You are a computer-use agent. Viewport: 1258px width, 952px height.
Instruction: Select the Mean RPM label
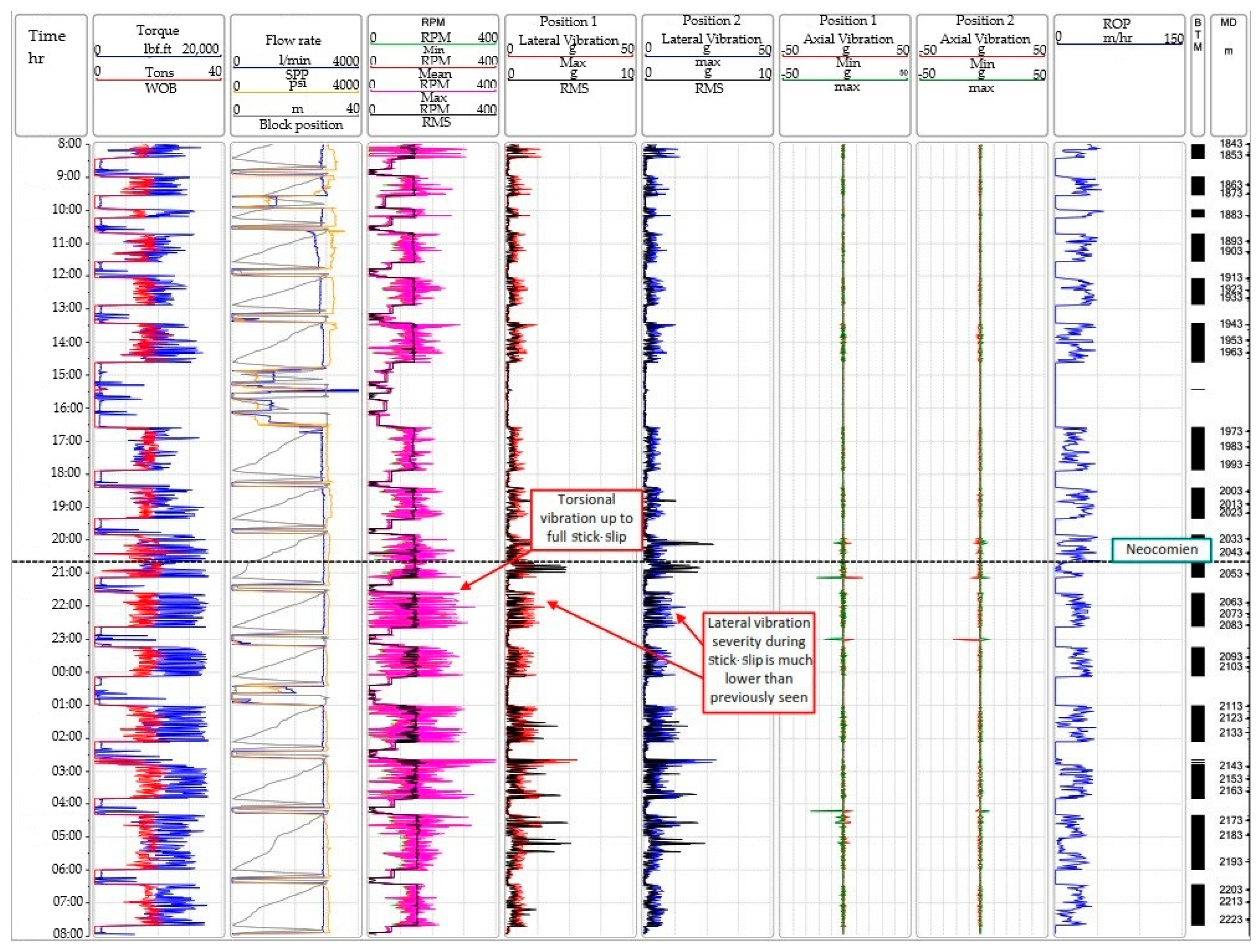[x=435, y=74]
